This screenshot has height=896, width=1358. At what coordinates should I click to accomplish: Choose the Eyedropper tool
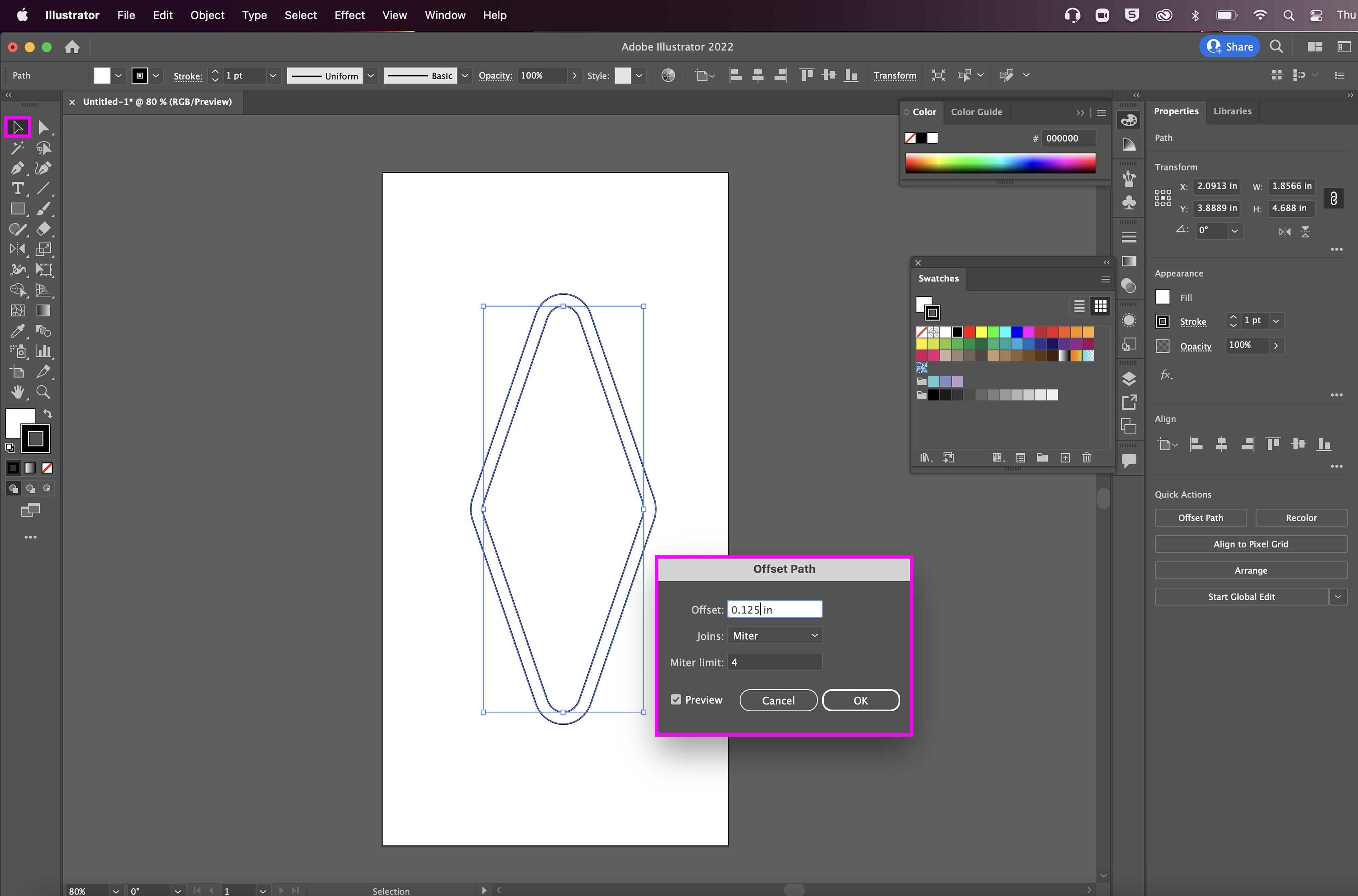[17, 331]
